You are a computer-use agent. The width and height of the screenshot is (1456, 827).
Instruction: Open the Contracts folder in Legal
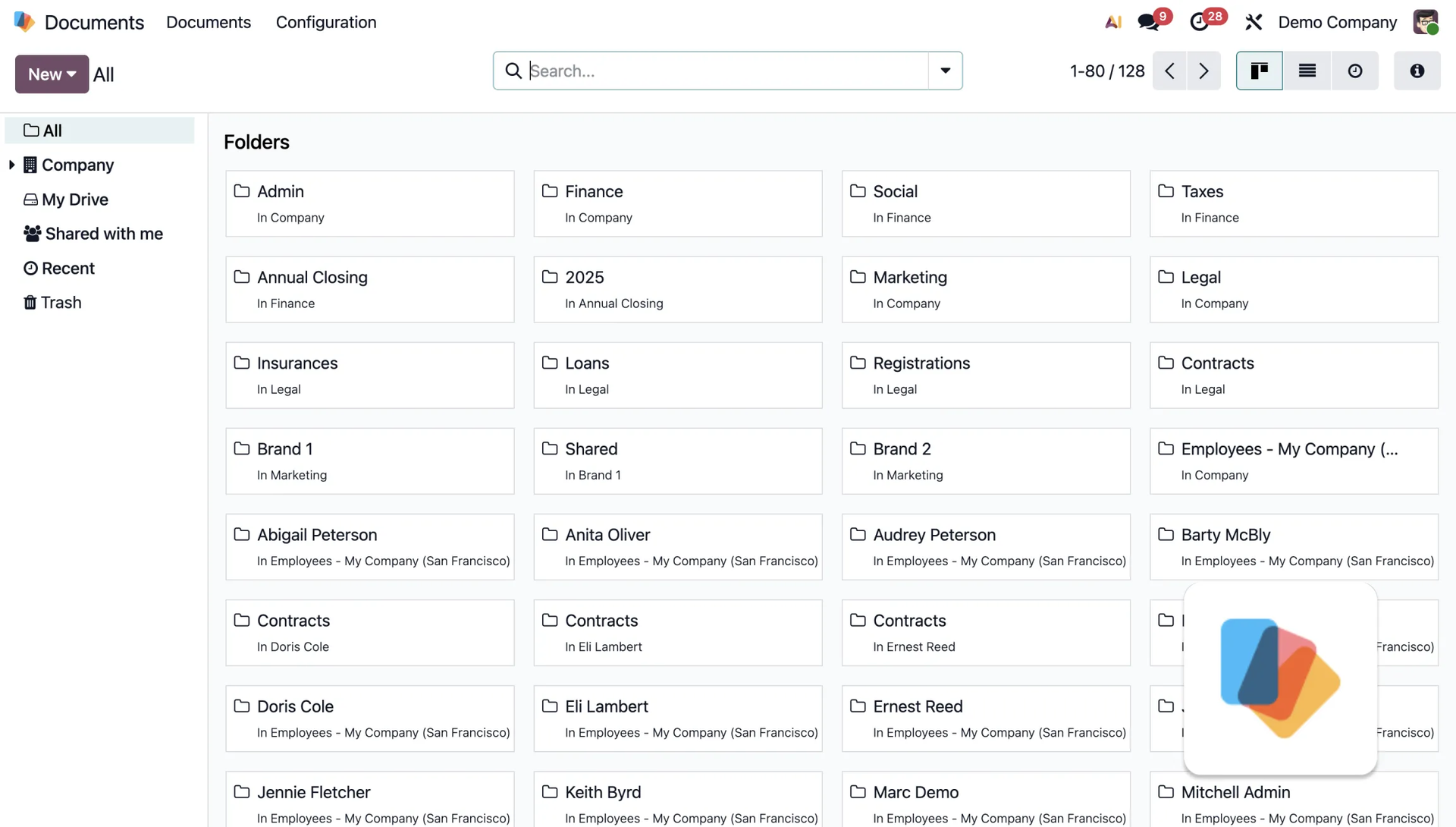click(x=1294, y=375)
